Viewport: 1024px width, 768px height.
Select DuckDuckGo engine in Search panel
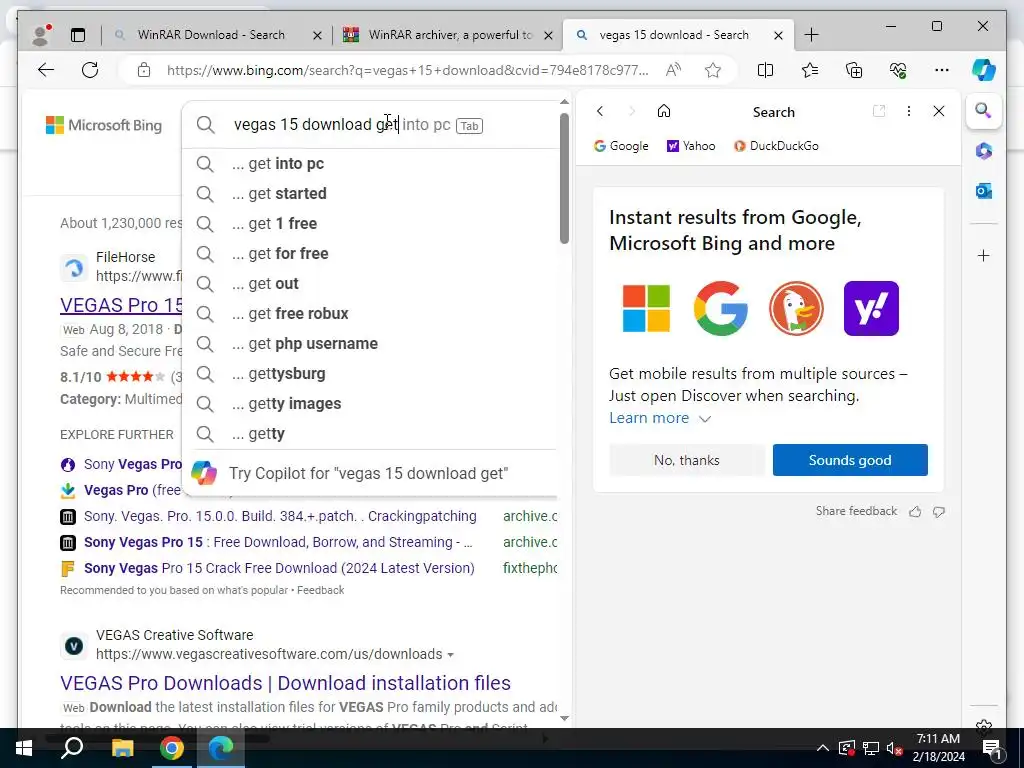[776, 146]
